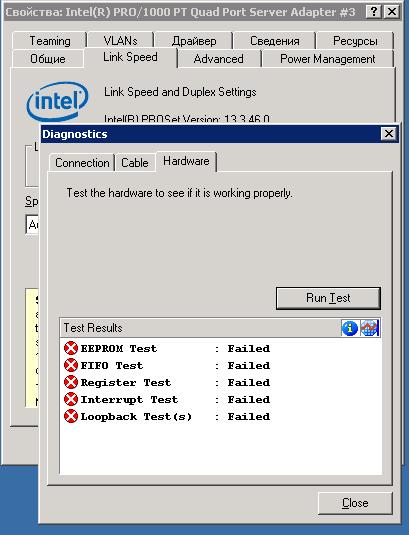The height and width of the screenshot is (535, 409).
Task: Click the red error icon beside EEPROM Test
Action: [71, 348]
